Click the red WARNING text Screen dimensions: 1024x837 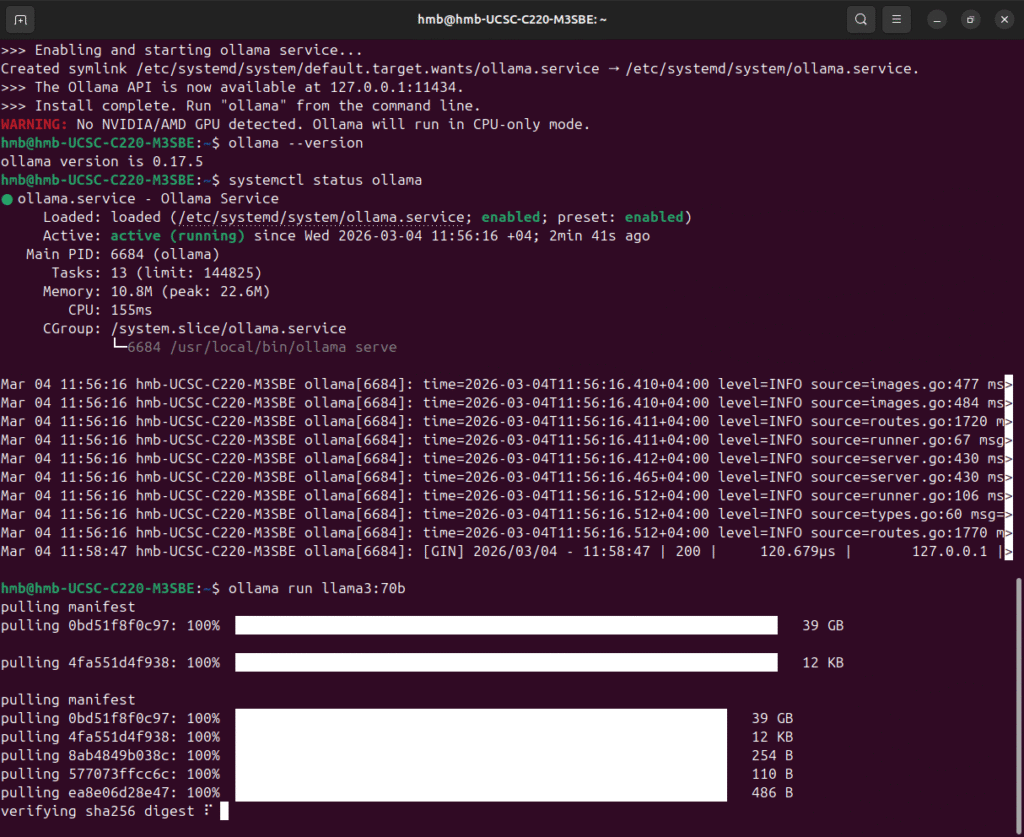click(x=34, y=124)
